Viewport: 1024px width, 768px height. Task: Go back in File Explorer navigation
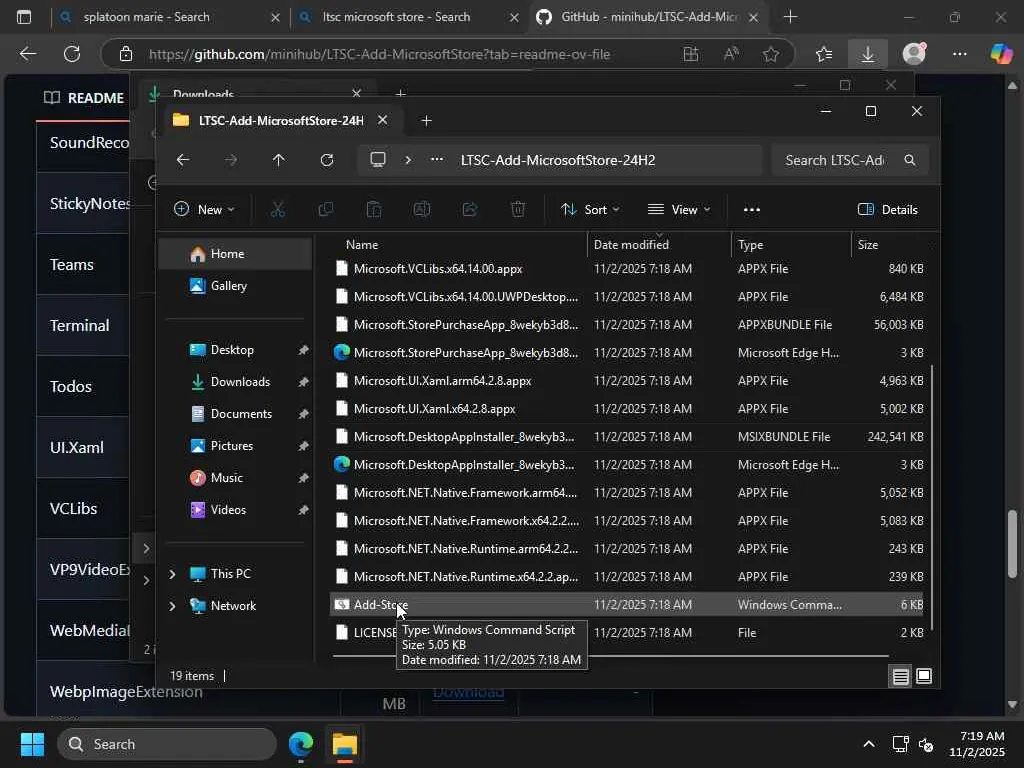(183, 160)
